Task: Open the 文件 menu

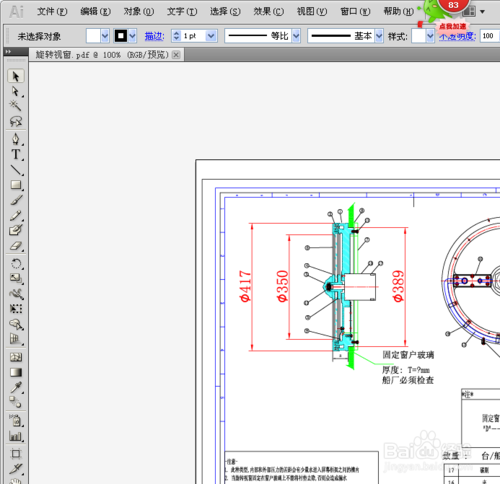Action: tap(52, 11)
